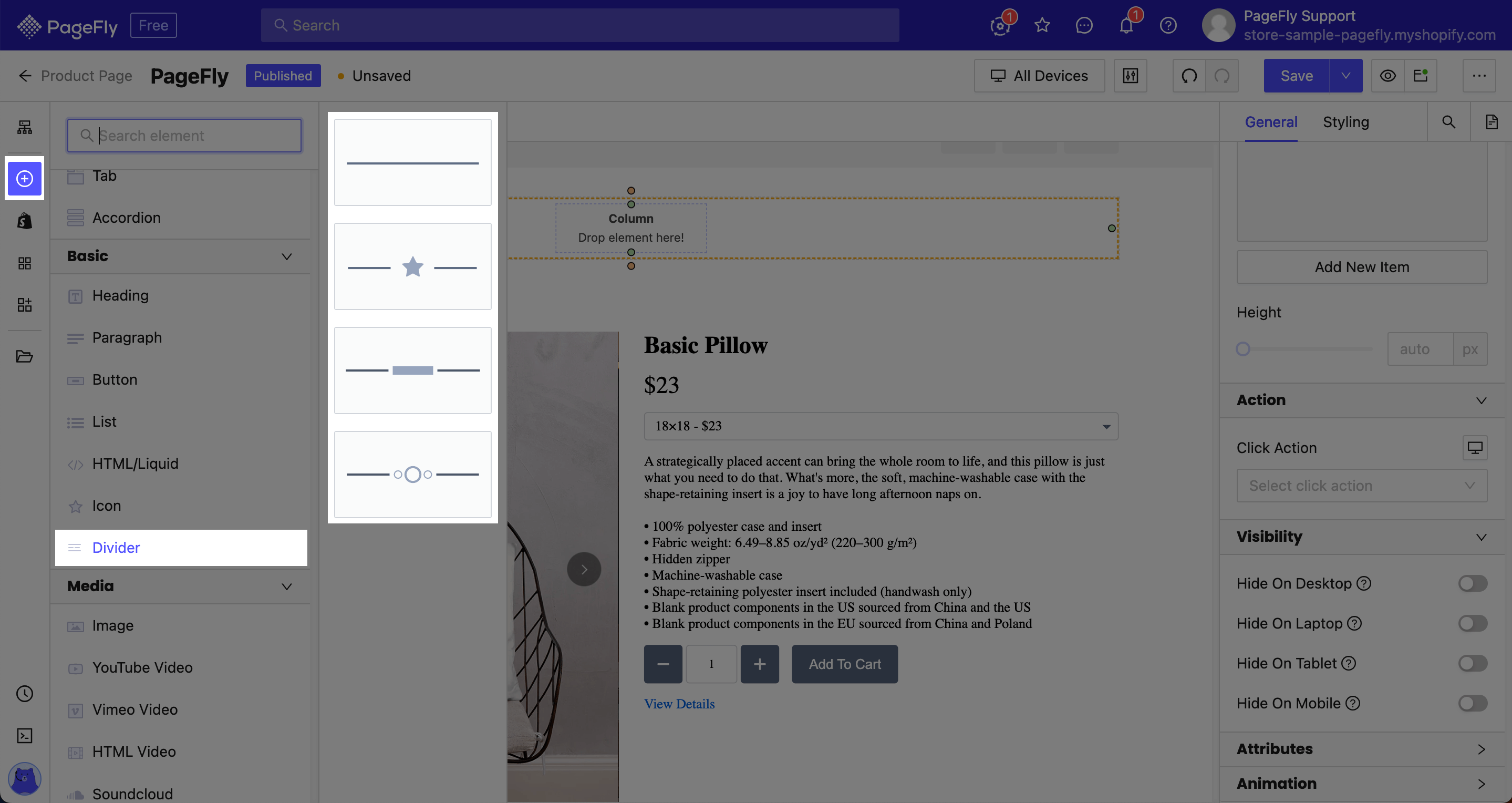Click the quantity plus button
The width and height of the screenshot is (1512, 803).
pyautogui.click(x=760, y=664)
